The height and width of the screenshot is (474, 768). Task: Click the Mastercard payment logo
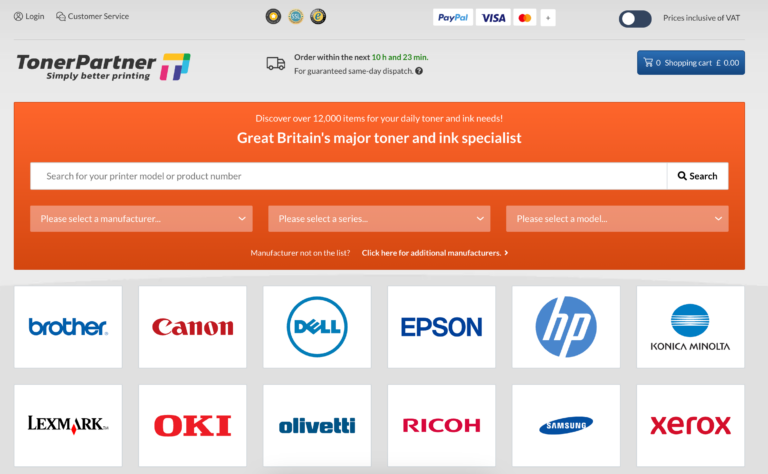525,18
